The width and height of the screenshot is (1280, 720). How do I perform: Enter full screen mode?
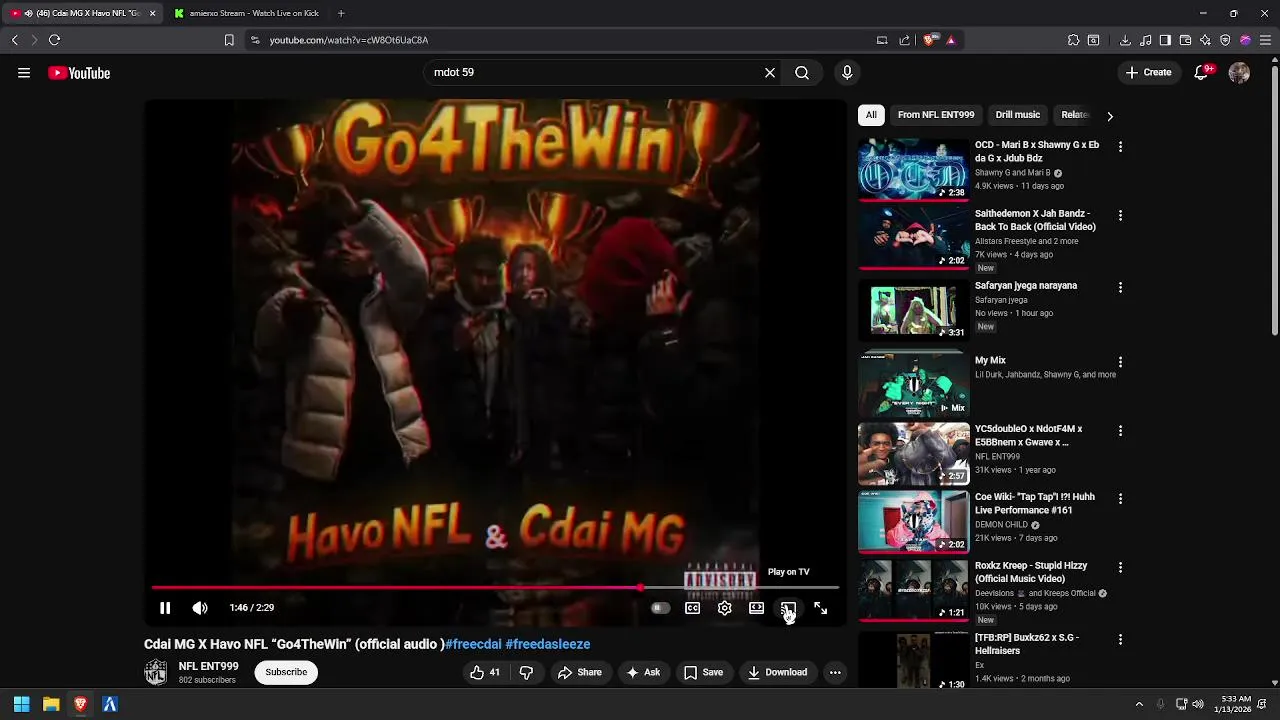[x=820, y=608]
